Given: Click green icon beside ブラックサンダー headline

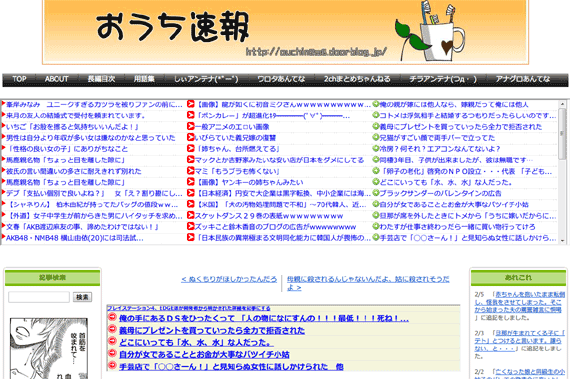Looking at the screenshot, I should coord(376,193).
